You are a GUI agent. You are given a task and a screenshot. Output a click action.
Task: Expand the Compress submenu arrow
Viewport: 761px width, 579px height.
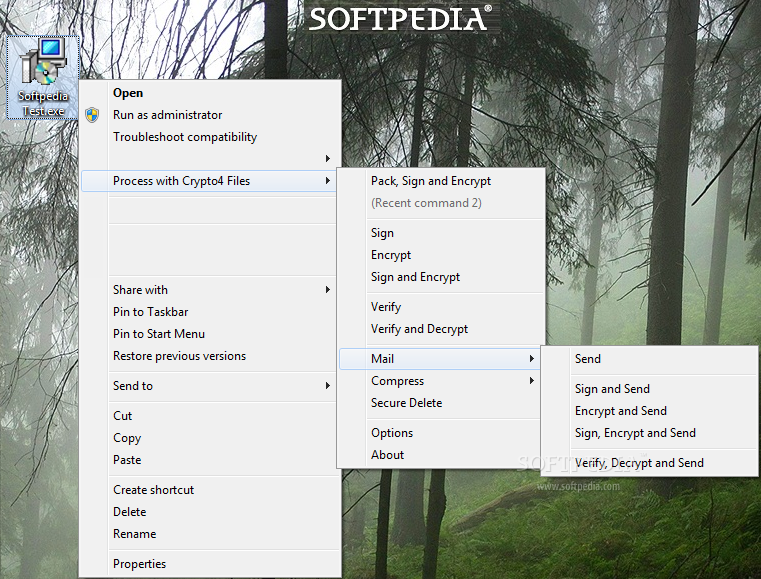click(532, 381)
